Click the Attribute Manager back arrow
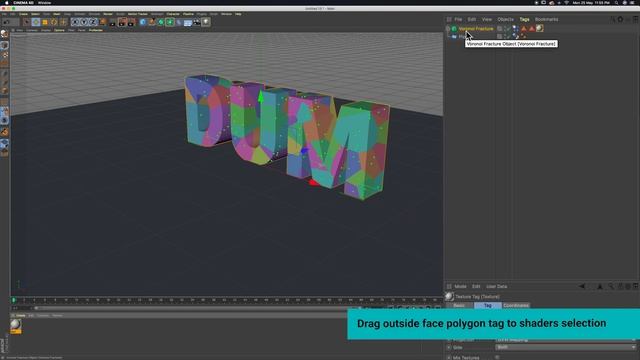 (x=582, y=287)
